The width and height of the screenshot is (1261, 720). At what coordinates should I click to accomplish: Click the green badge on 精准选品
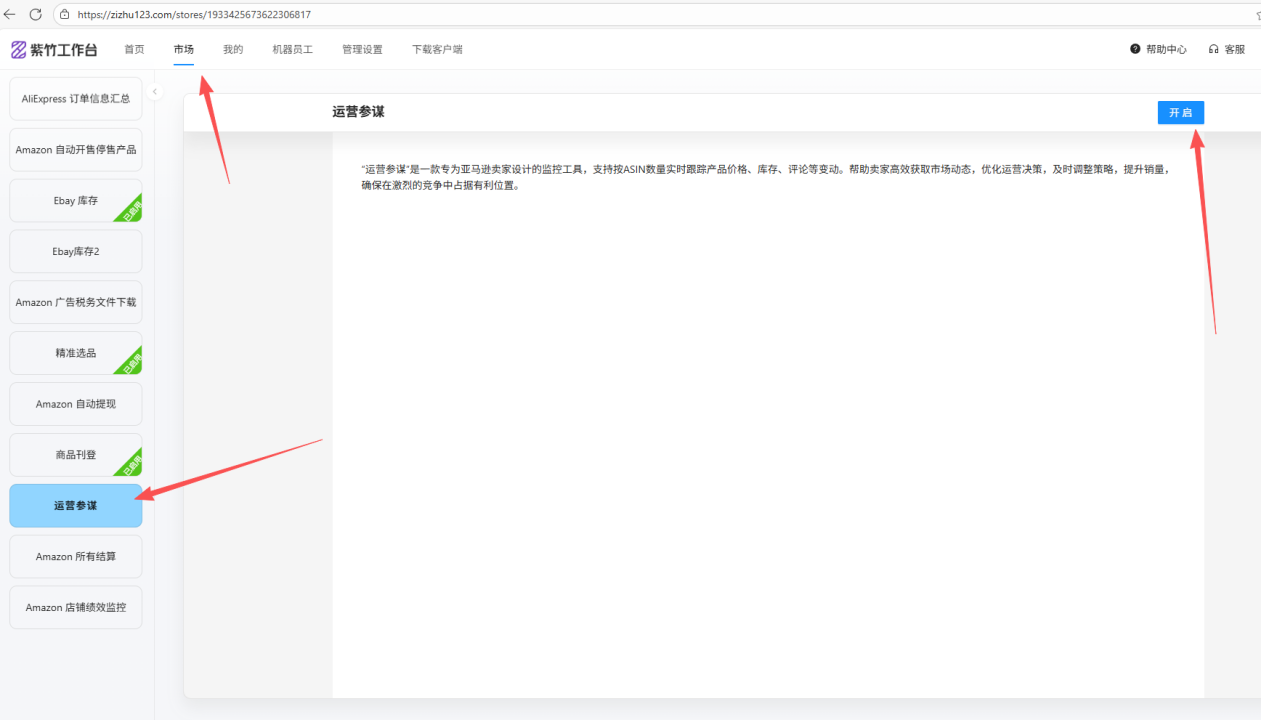[x=129, y=361]
